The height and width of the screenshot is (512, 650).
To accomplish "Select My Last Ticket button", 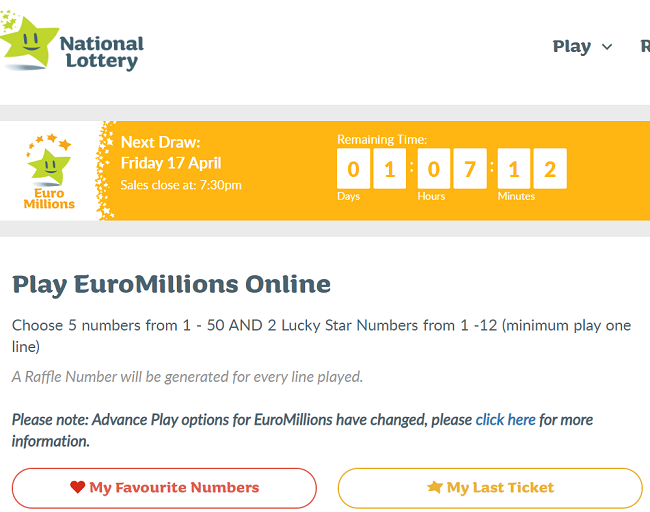I will [490, 488].
